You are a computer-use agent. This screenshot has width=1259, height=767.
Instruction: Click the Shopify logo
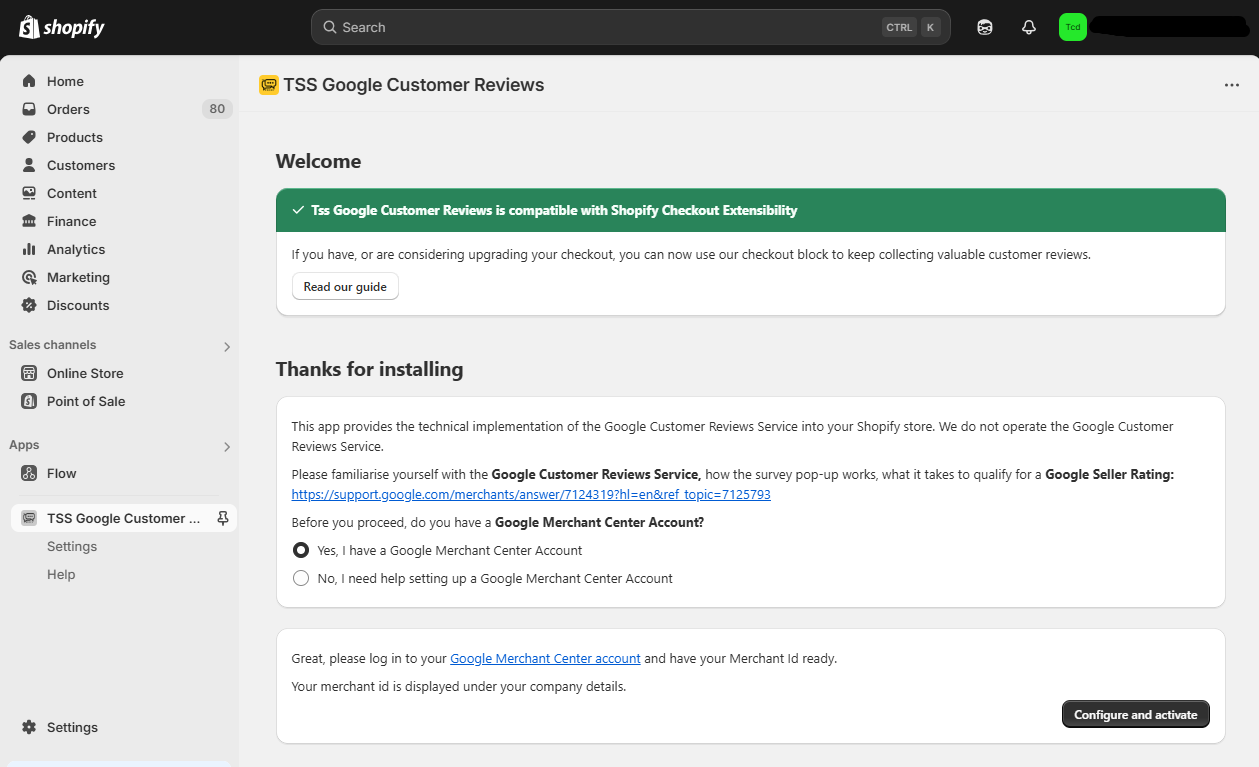(61, 27)
